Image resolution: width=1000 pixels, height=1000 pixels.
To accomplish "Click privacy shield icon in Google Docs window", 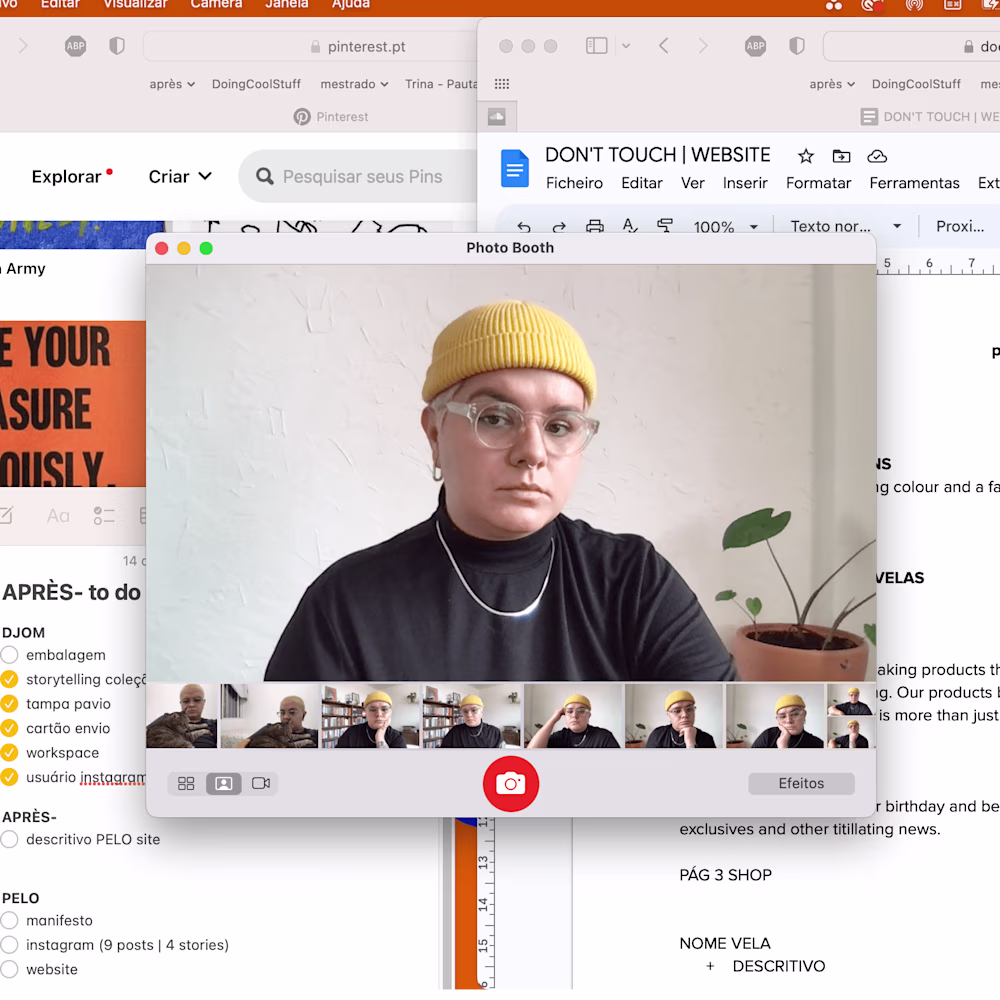I will click(x=797, y=46).
